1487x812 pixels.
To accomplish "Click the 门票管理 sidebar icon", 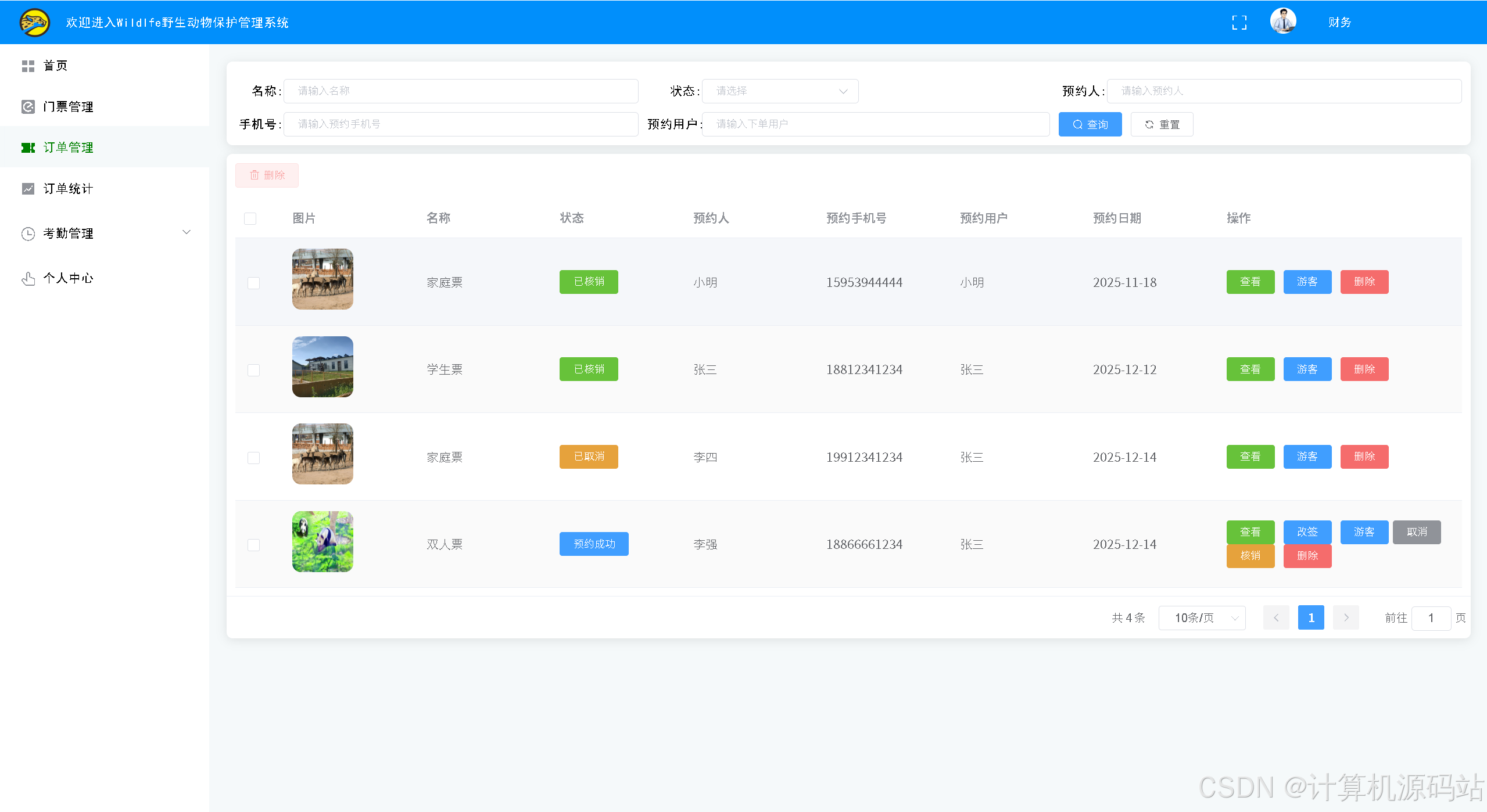I will point(28,107).
